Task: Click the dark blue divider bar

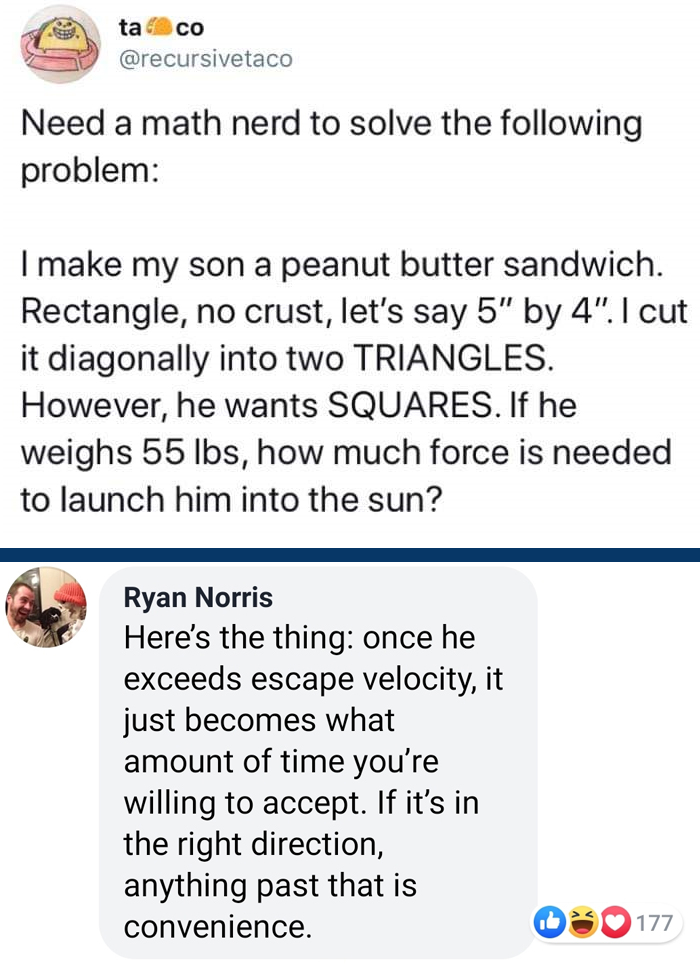Action: 350,554
